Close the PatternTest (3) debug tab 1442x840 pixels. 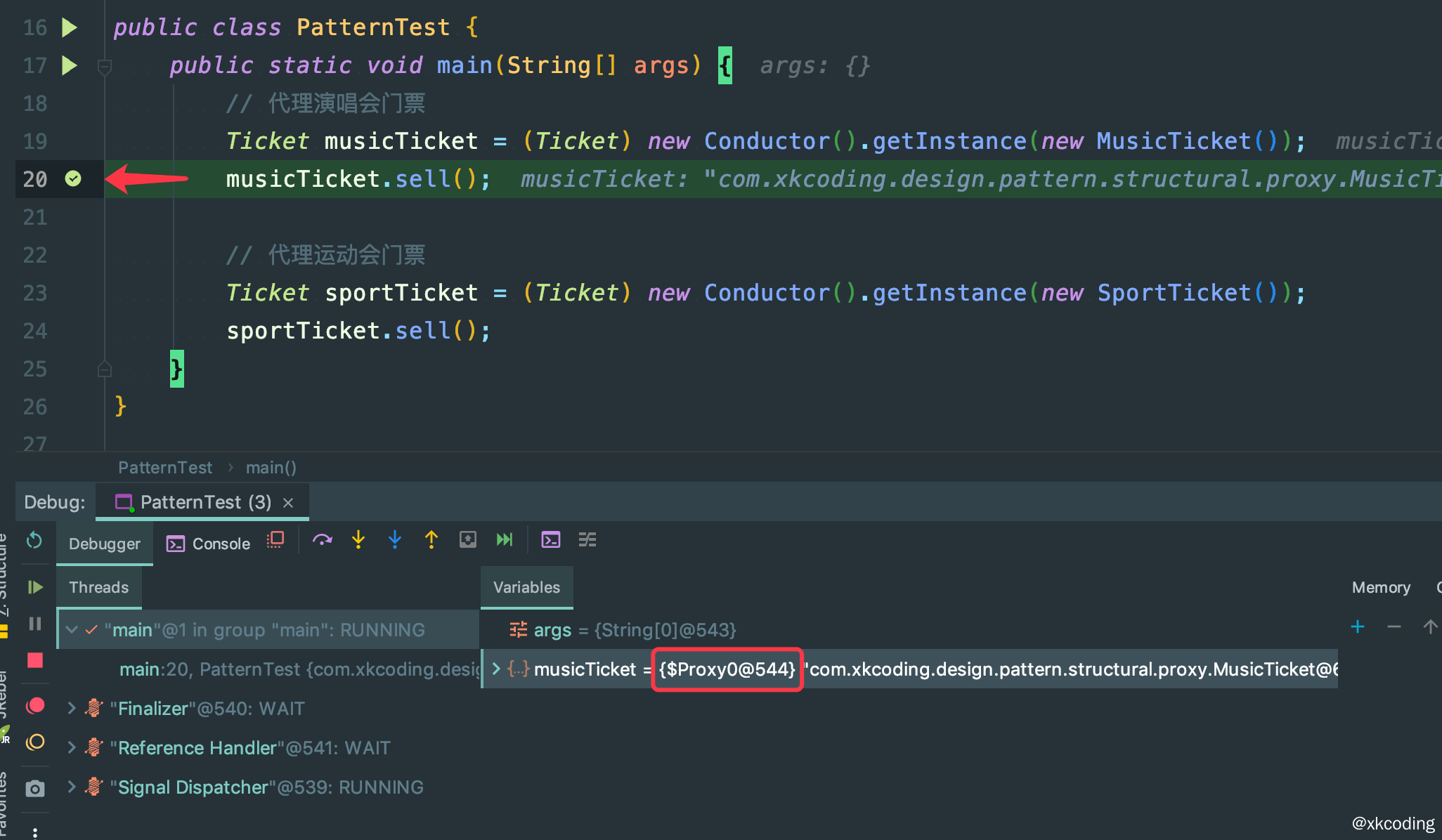pyautogui.click(x=288, y=503)
